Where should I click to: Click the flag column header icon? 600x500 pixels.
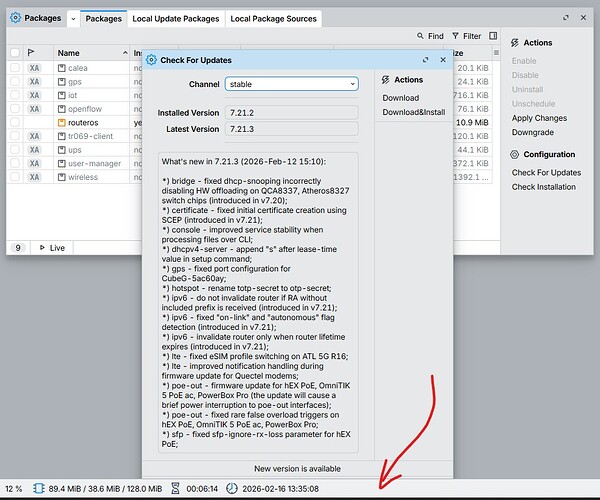pos(31,52)
